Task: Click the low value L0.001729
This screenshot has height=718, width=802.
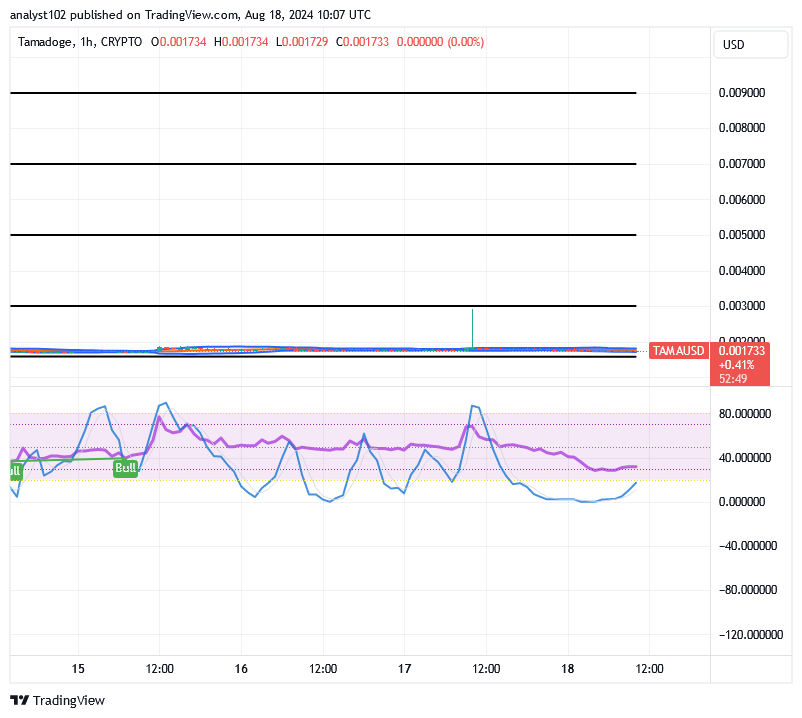Action: coord(302,42)
